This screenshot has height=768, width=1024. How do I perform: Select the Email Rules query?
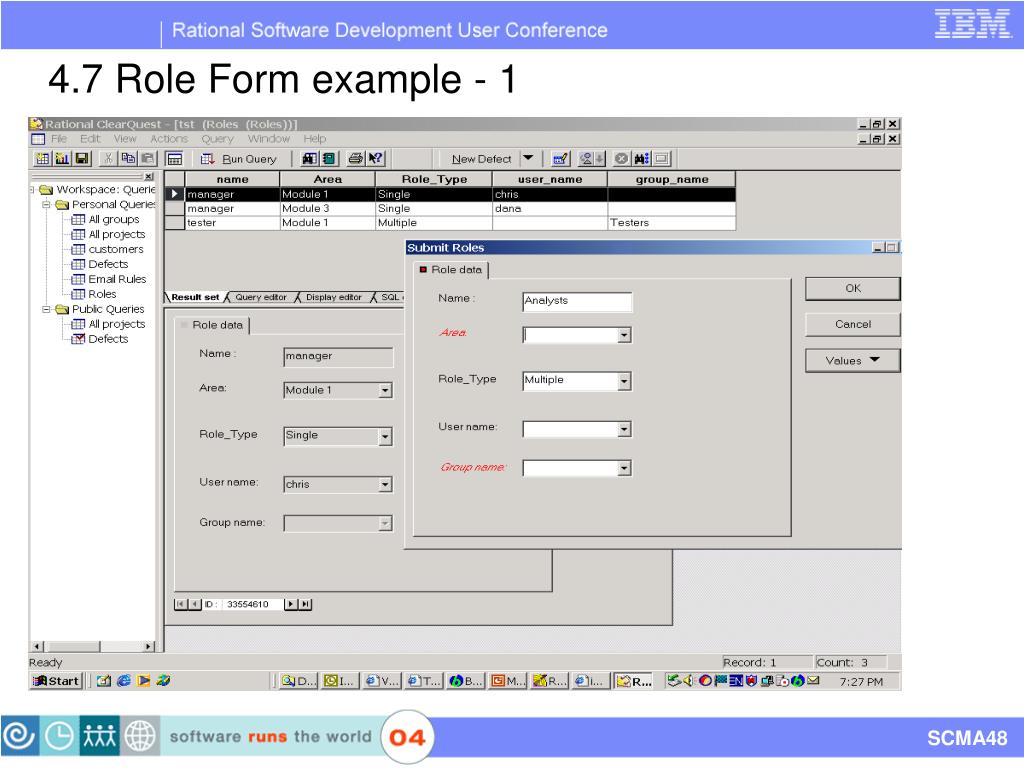[117, 279]
